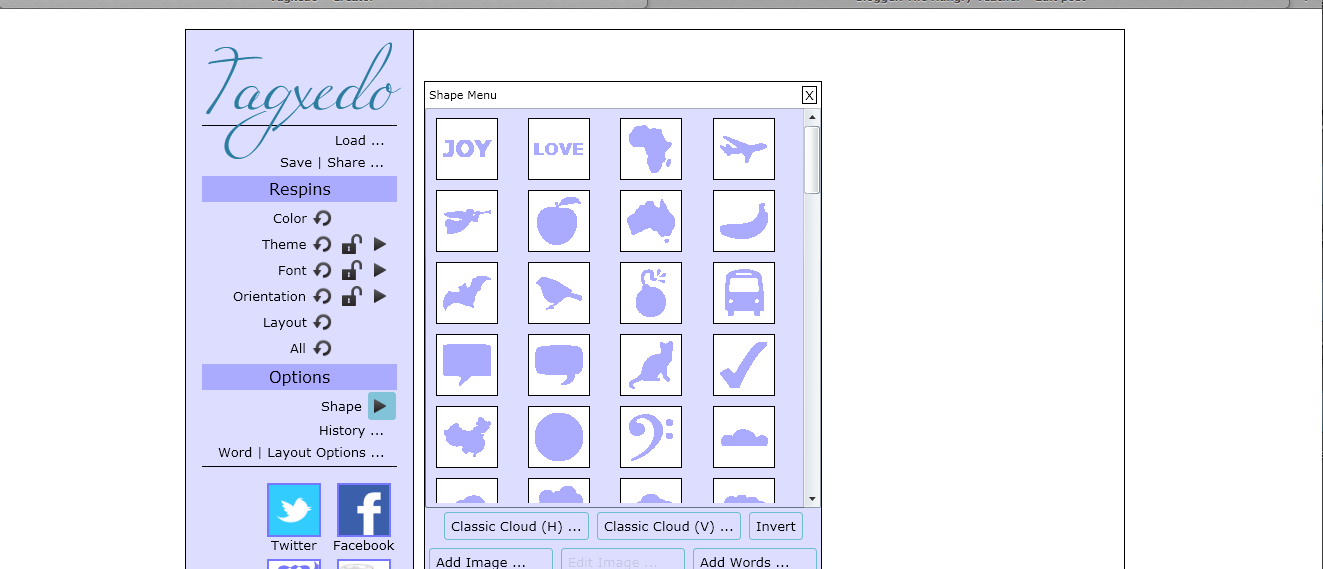1323x569 pixels.
Task: Pick the circle shape
Action: coord(559,437)
